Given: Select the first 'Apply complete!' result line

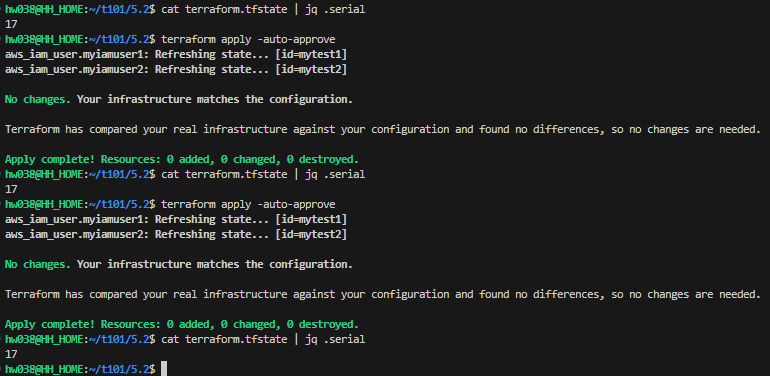Looking at the screenshot, I should tap(182, 160).
